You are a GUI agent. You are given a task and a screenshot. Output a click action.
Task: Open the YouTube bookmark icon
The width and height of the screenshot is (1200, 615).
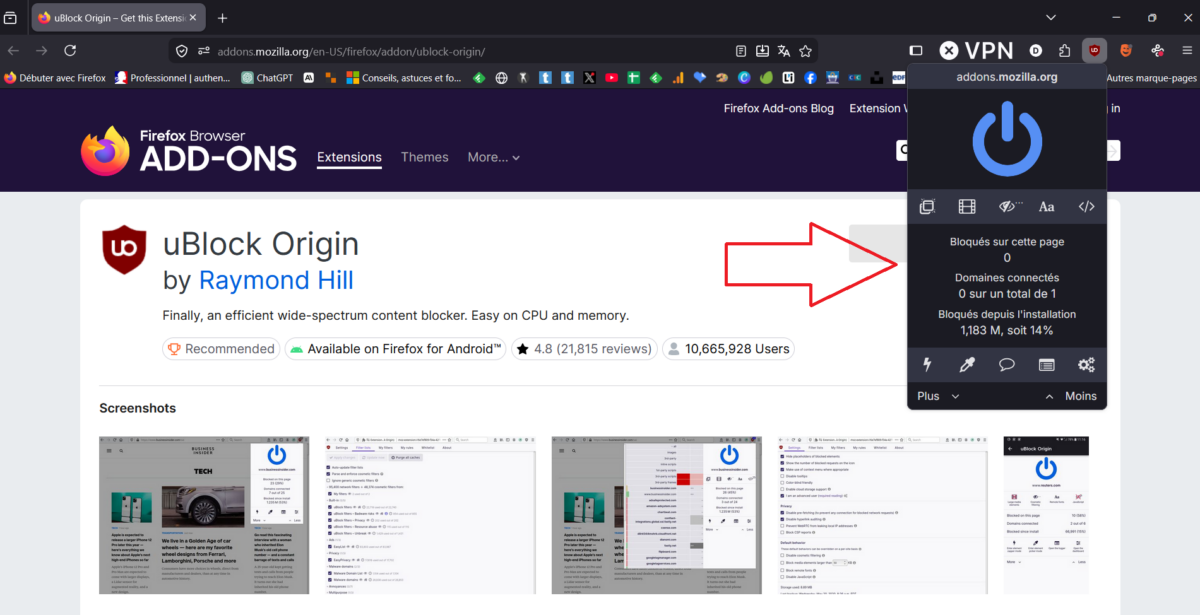click(611, 77)
